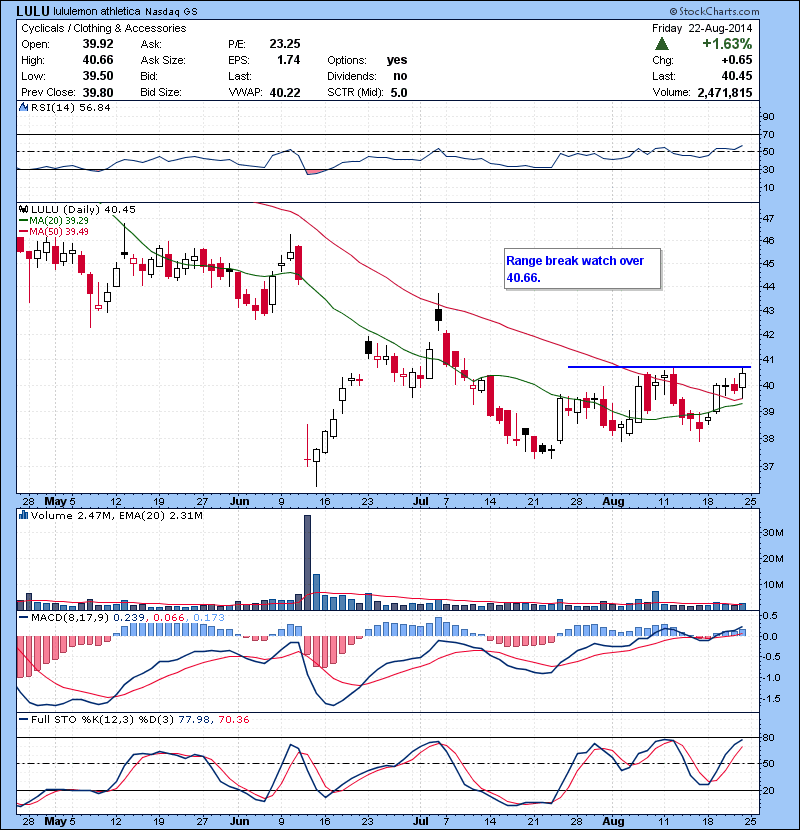Click the MA(20) 39.29 legend text

tap(59, 221)
